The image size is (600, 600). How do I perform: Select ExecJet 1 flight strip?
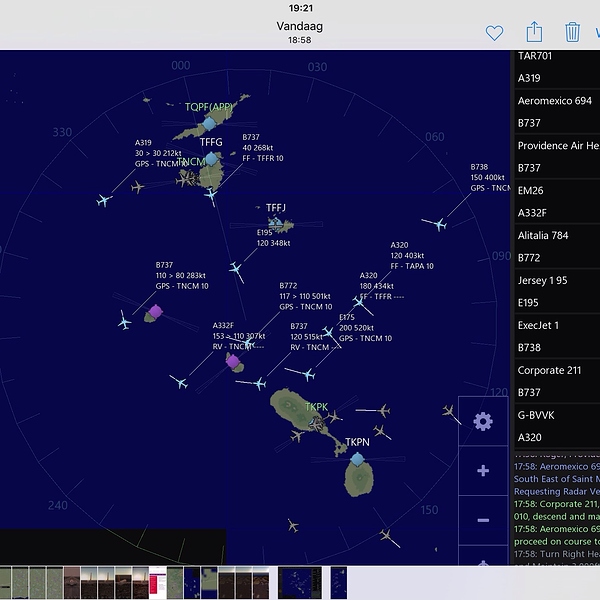pos(557,336)
